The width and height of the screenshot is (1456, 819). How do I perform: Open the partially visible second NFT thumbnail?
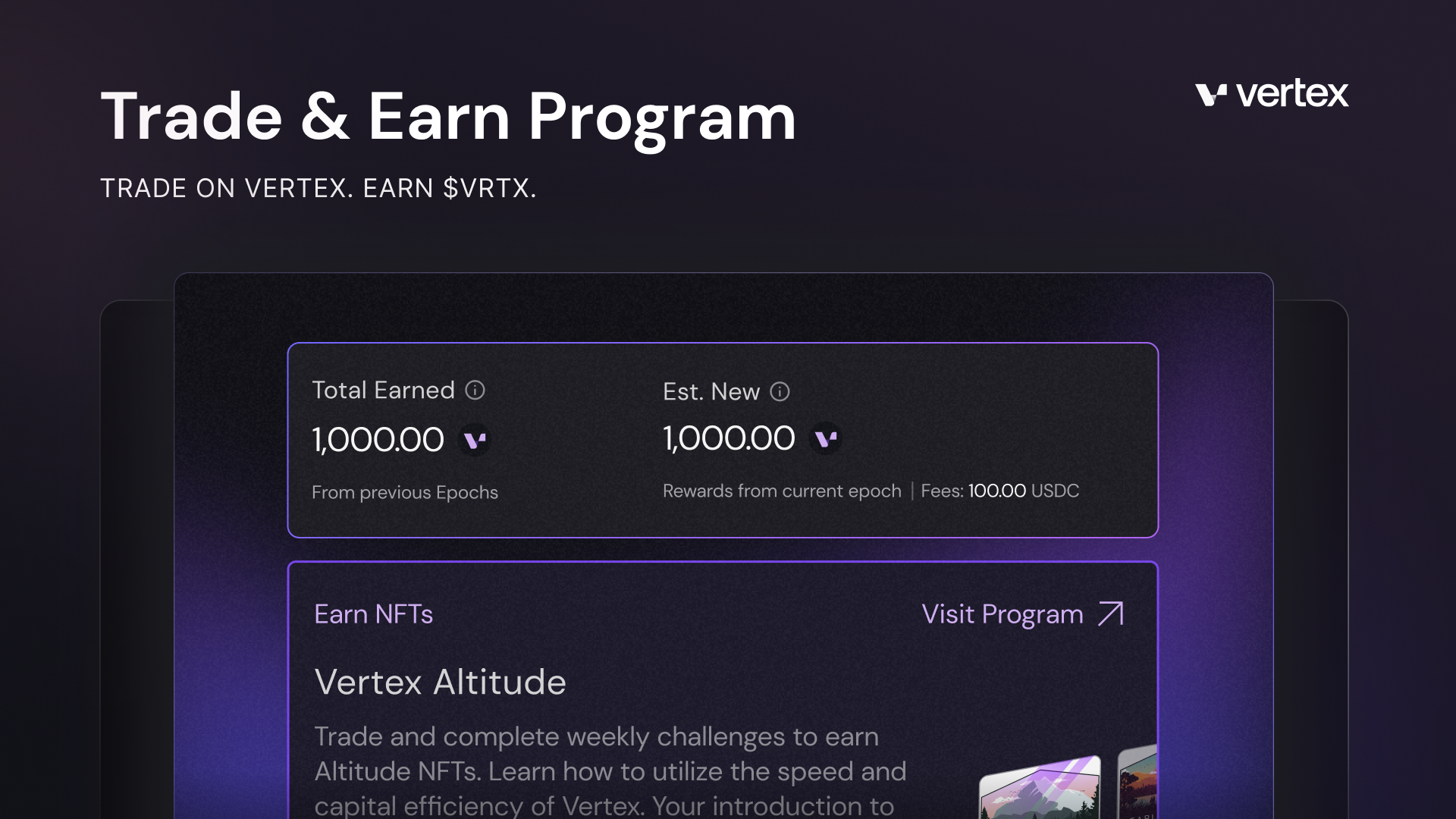point(1138,785)
